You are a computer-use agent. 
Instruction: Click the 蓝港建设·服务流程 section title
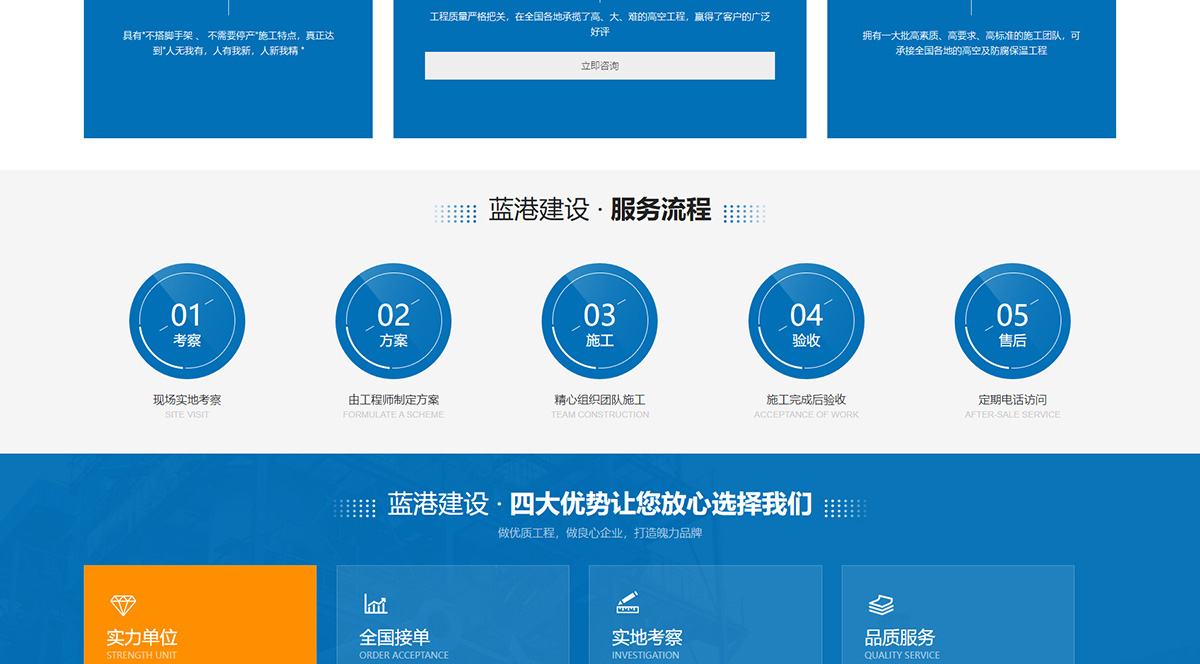click(x=600, y=211)
